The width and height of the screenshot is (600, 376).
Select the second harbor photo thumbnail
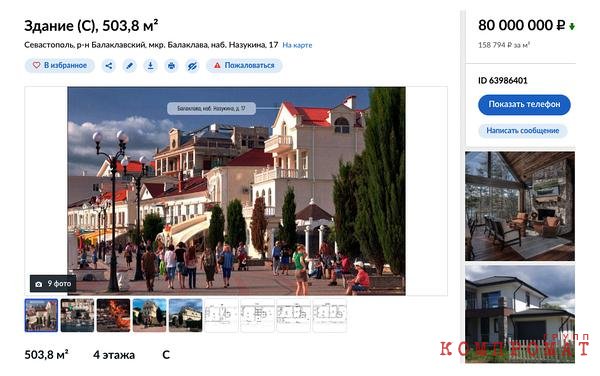(77, 315)
